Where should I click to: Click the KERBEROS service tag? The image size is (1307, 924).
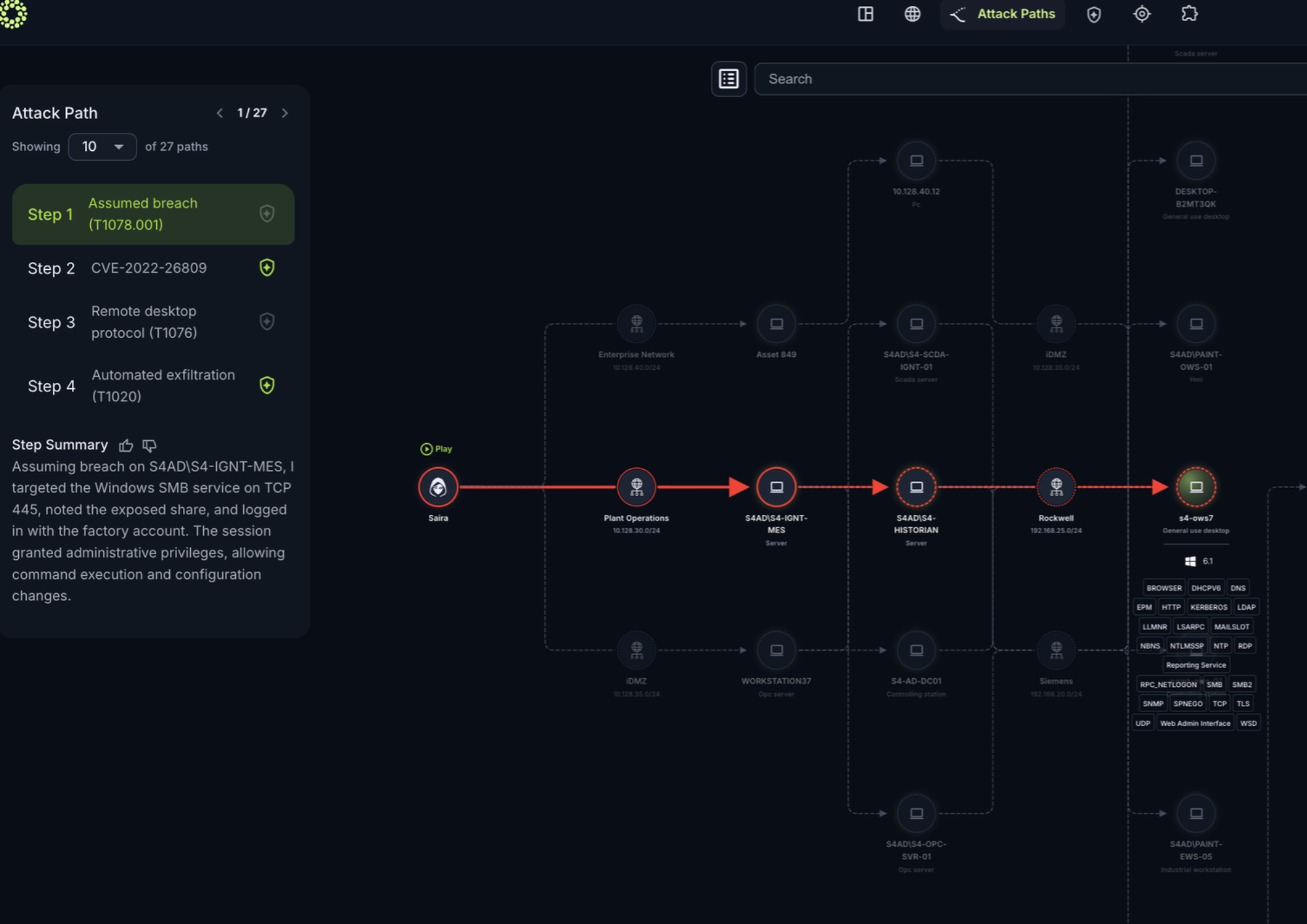click(1209, 607)
